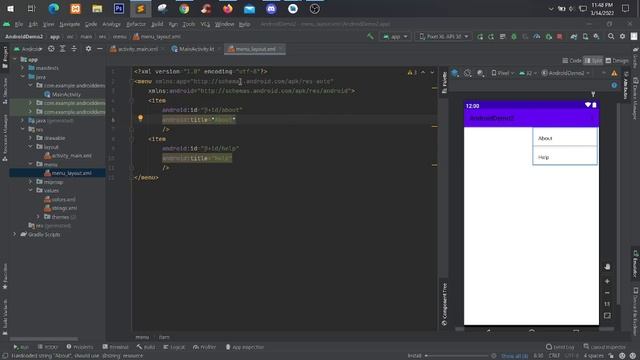The height and width of the screenshot is (360, 640).
Task: Open the Terminal tool window
Action: (116, 347)
